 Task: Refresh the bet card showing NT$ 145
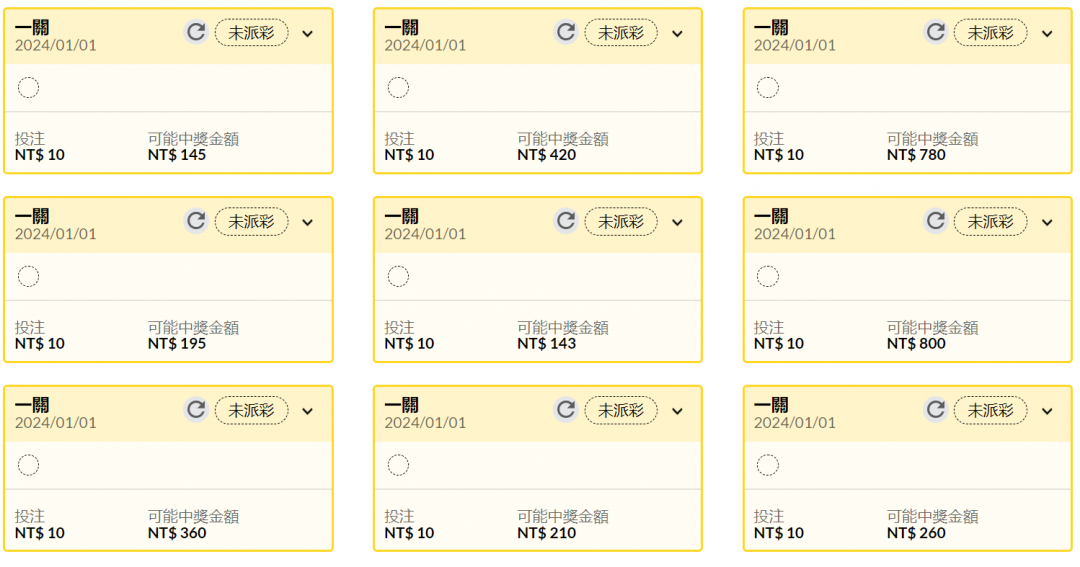(x=196, y=32)
